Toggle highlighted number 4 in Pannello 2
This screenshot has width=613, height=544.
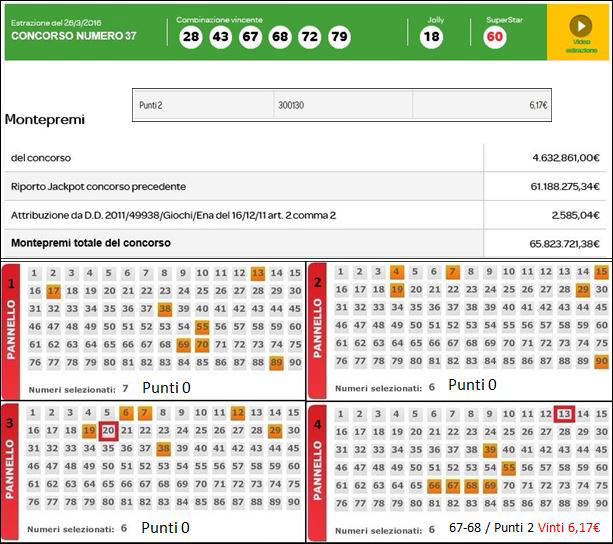397,273
